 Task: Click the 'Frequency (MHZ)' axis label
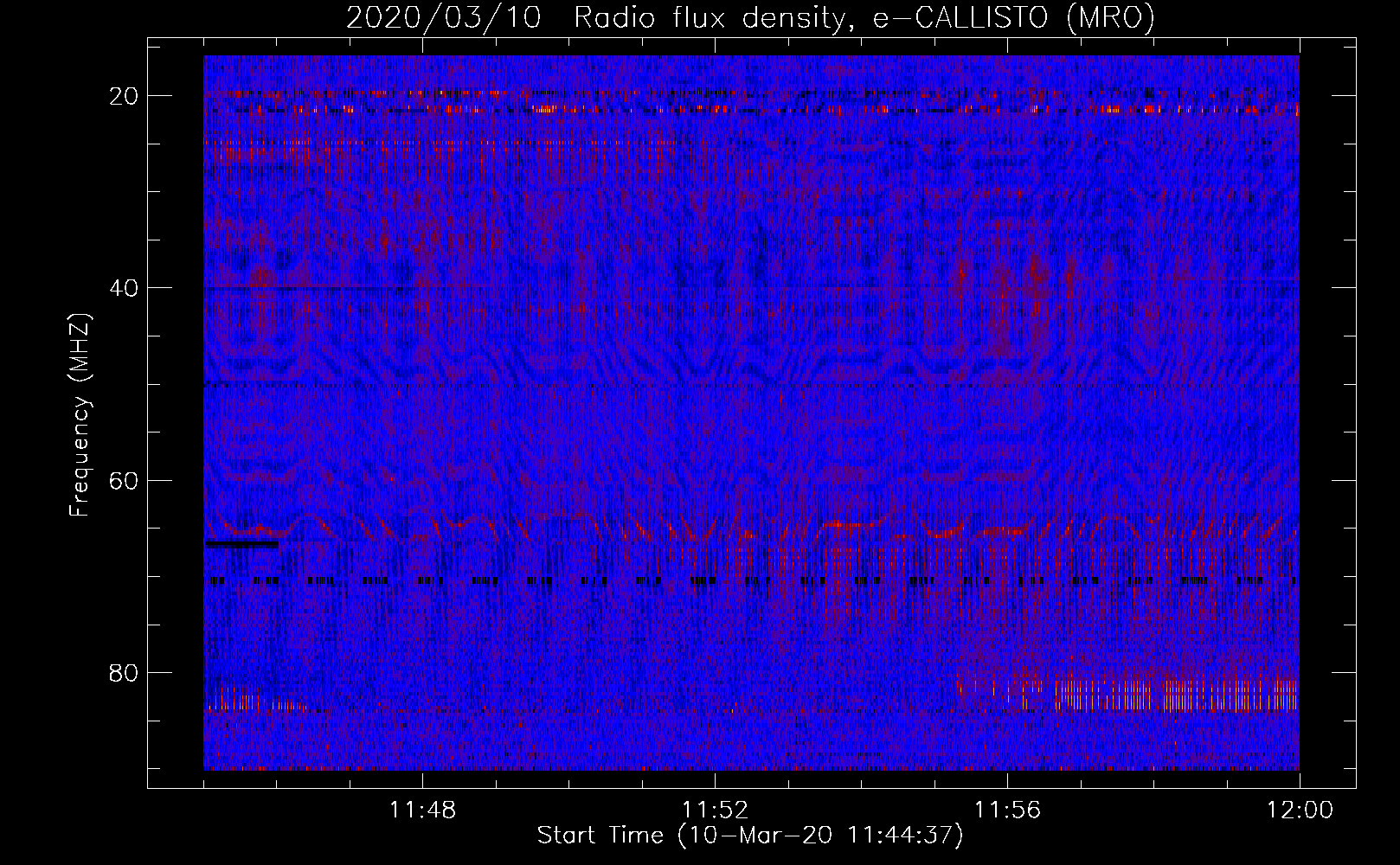pyautogui.click(x=80, y=415)
